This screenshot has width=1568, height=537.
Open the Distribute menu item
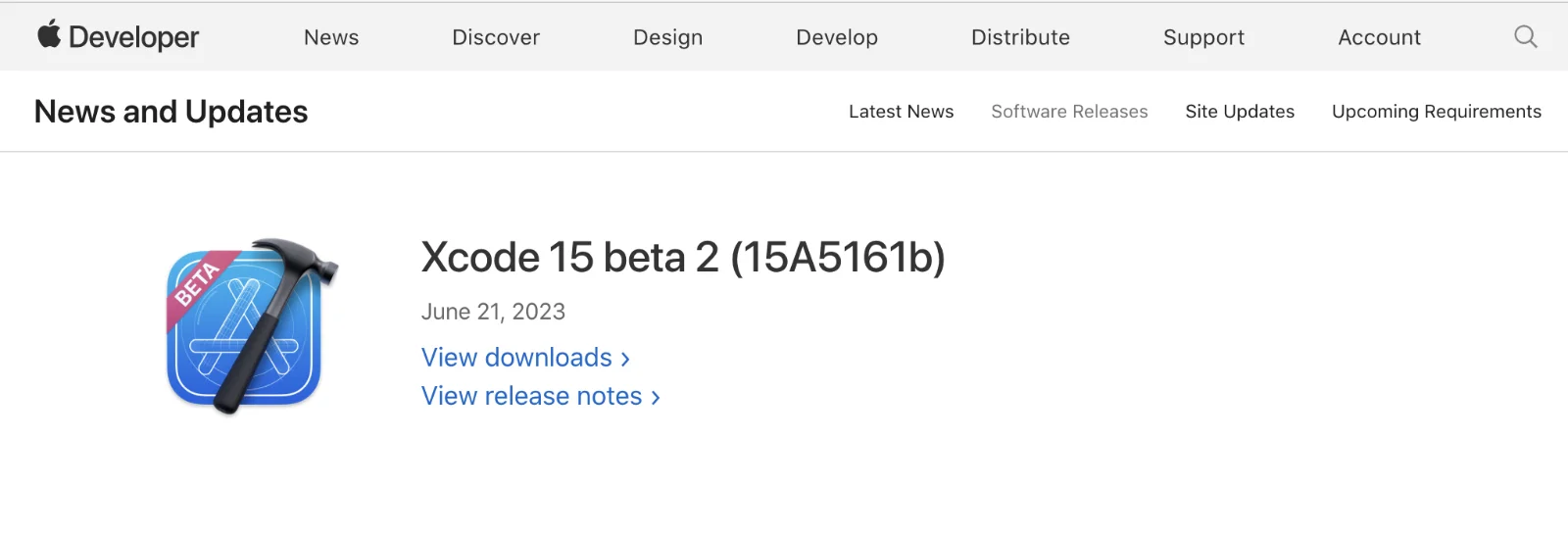click(1020, 37)
